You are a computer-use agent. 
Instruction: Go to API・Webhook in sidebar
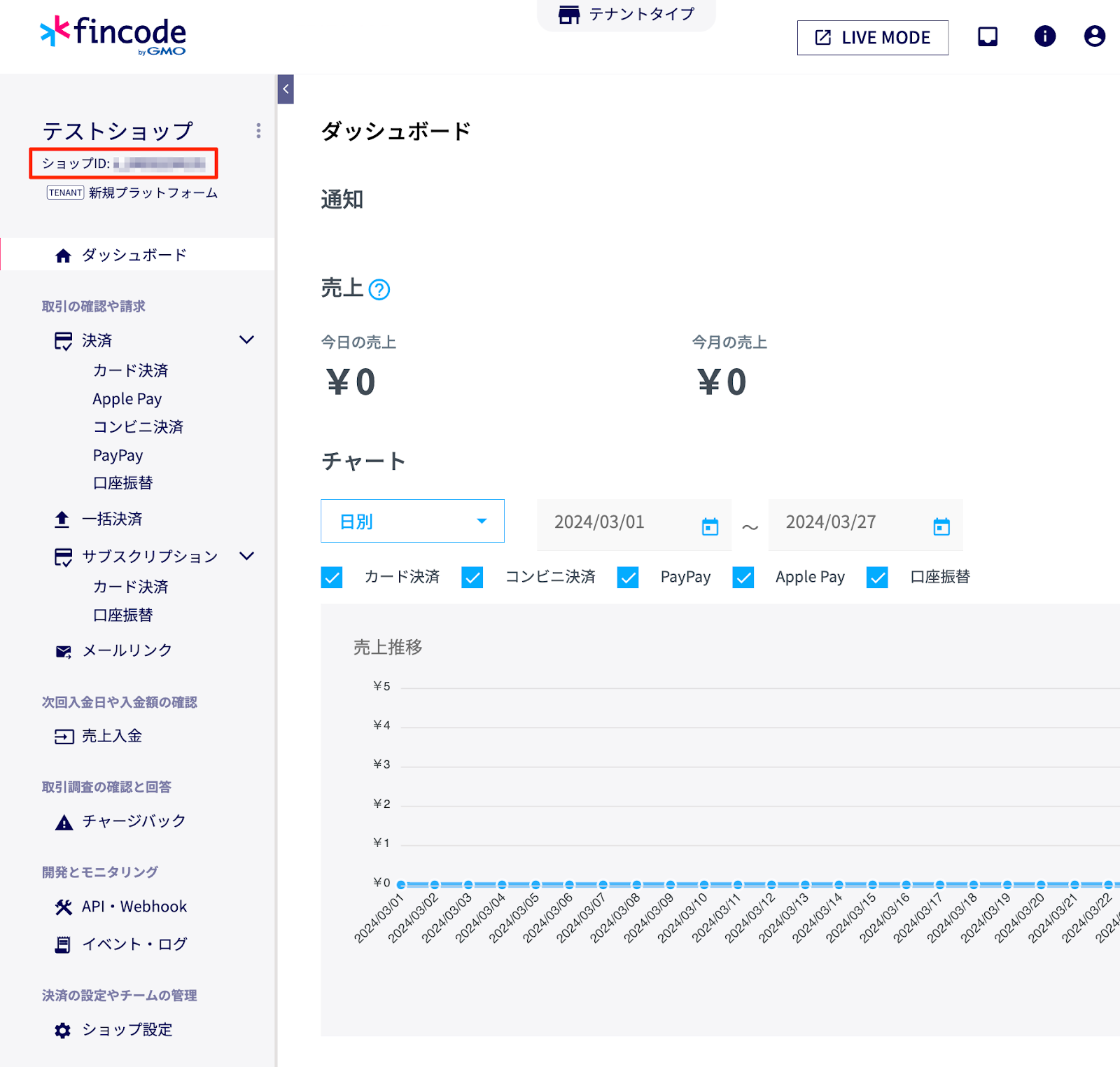pyautogui.click(x=134, y=907)
